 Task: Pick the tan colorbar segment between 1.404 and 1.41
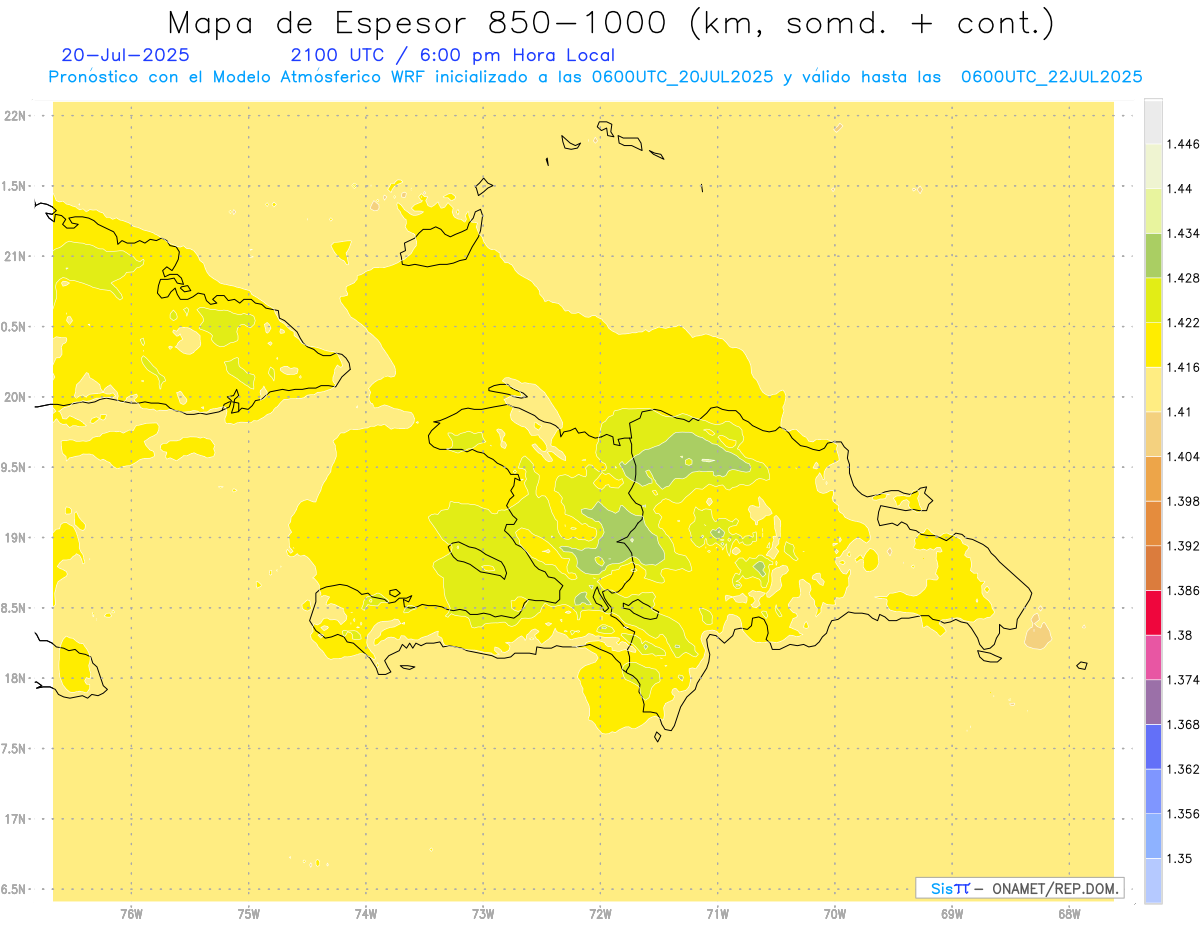pos(1153,434)
